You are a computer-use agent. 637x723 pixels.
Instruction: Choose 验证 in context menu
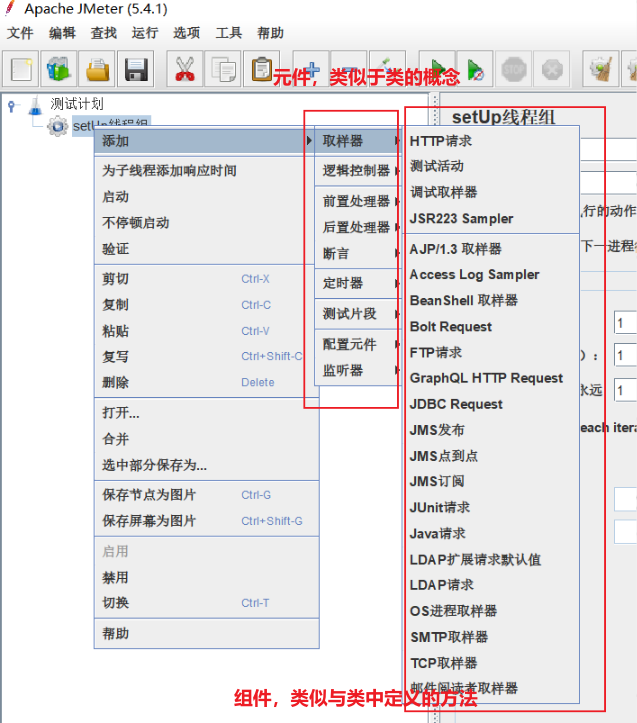[204, 249]
